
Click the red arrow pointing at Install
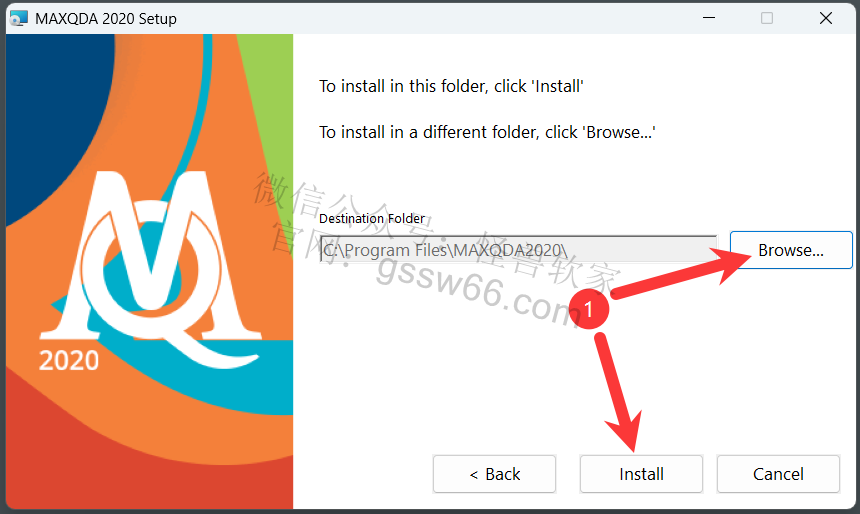coord(618,392)
